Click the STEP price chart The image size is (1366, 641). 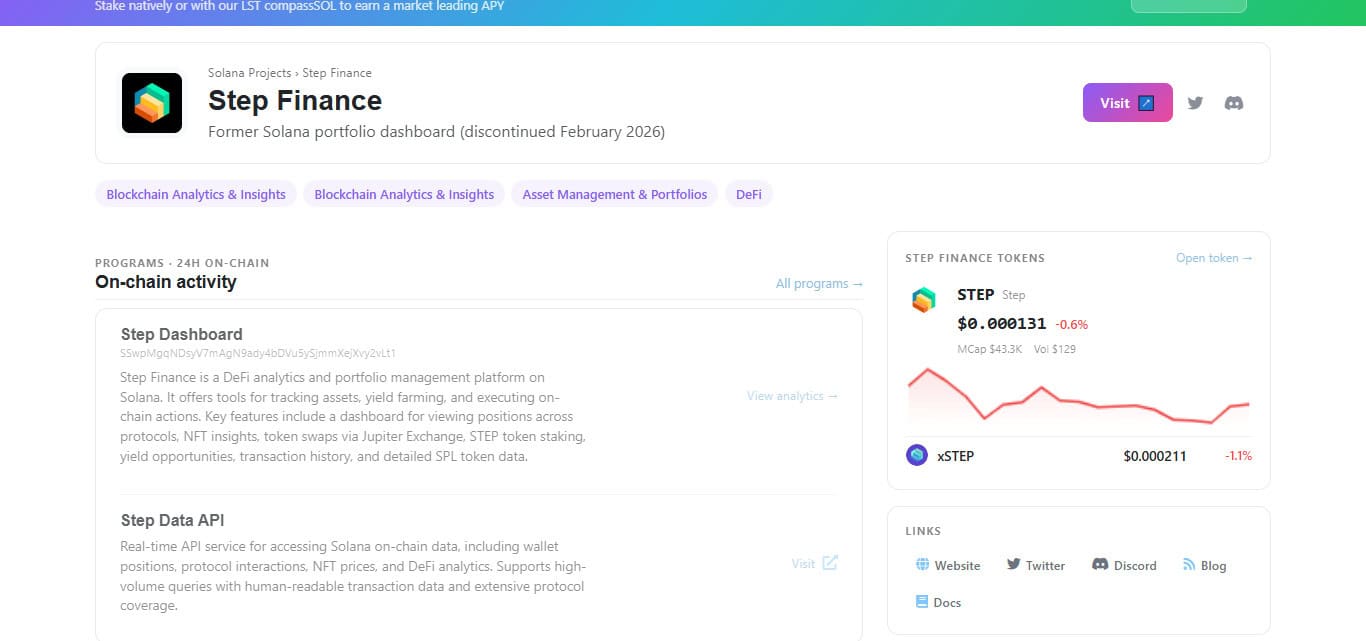point(1078,398)
